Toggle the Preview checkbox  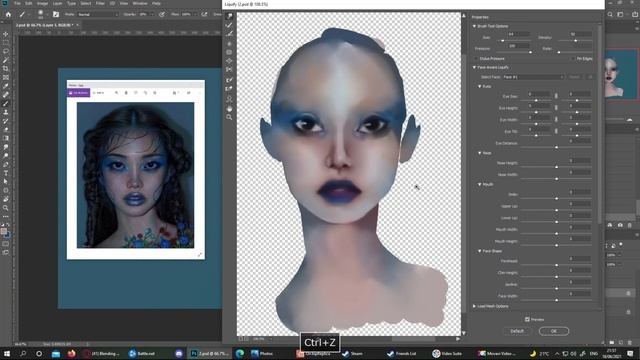pos(527,320)
